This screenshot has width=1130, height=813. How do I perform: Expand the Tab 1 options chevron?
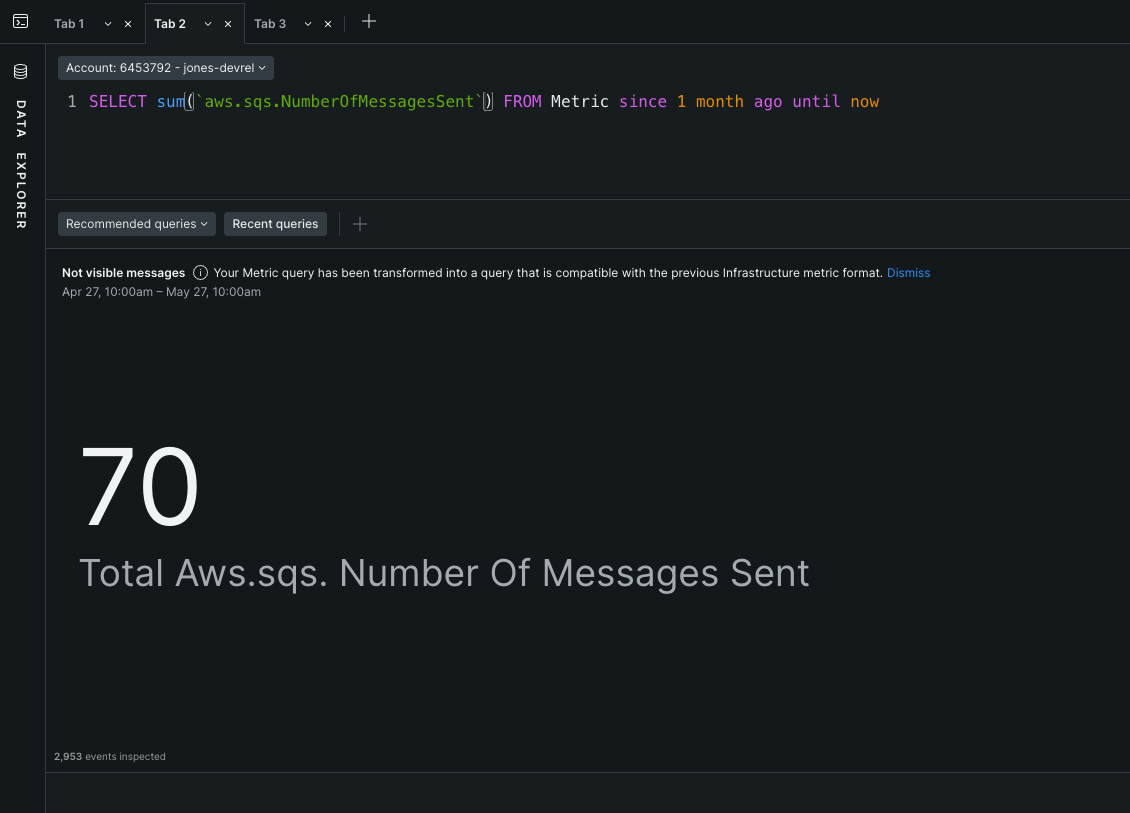(108, 24)
